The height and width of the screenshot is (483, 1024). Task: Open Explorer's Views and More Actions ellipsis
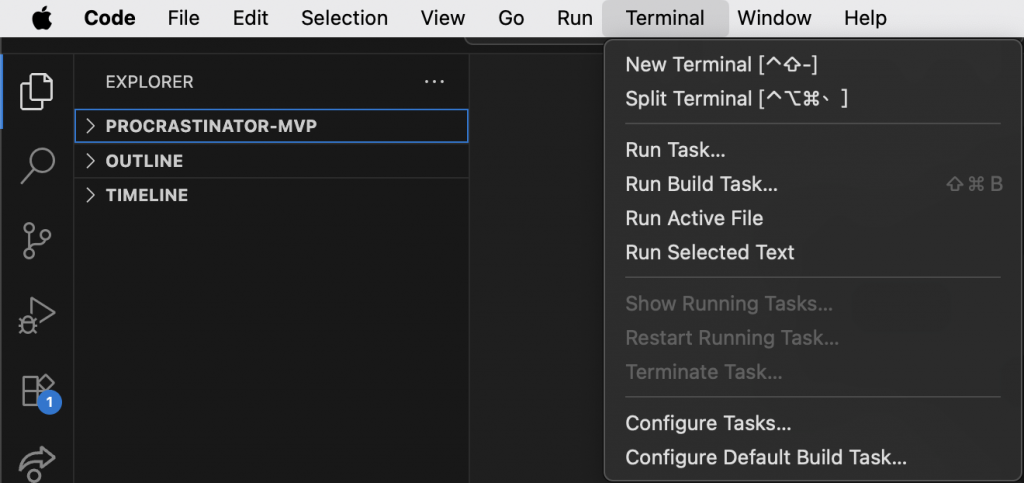coord(434,82)
